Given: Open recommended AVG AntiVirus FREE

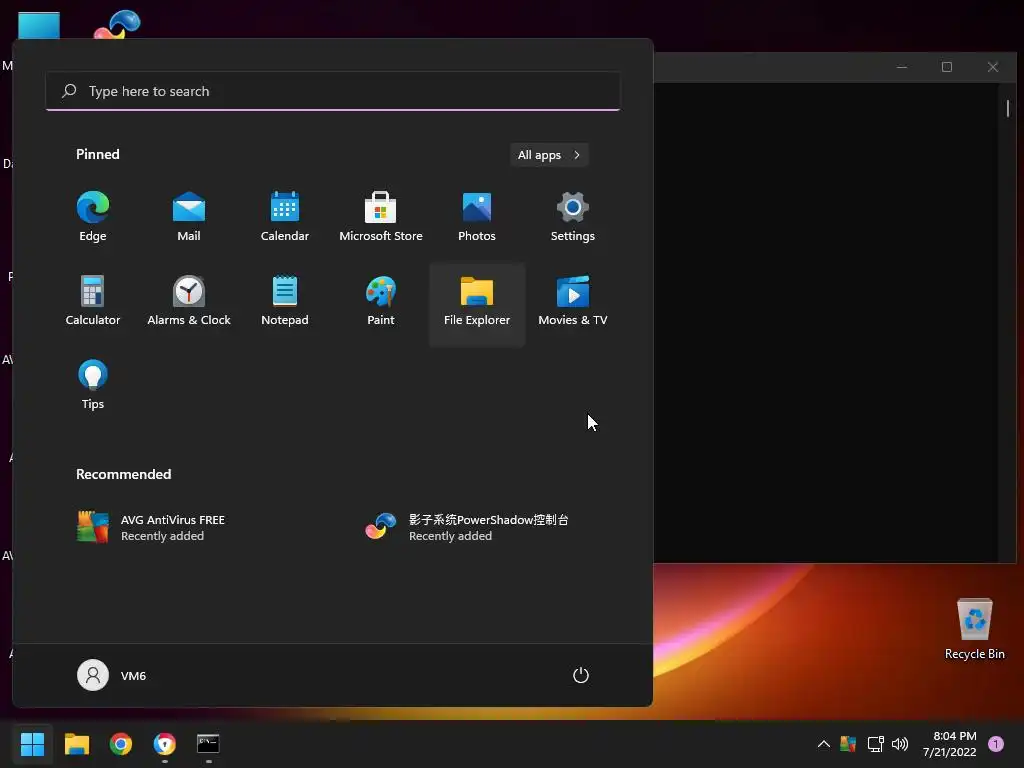Looking at the screenshot, I should coord(150,528).
